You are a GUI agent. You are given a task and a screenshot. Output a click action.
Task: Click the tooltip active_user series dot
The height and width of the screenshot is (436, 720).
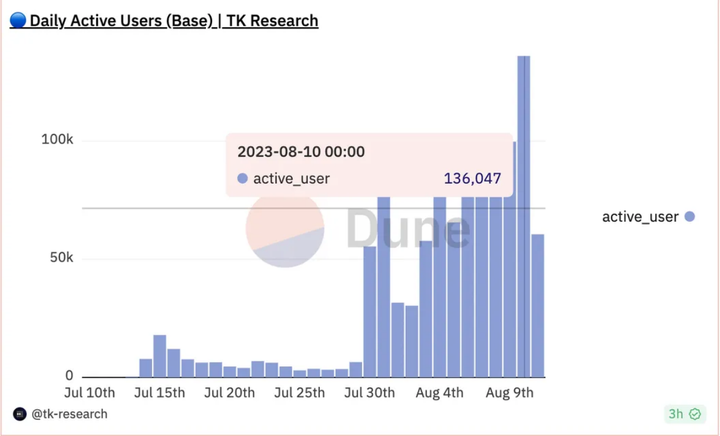242,178
